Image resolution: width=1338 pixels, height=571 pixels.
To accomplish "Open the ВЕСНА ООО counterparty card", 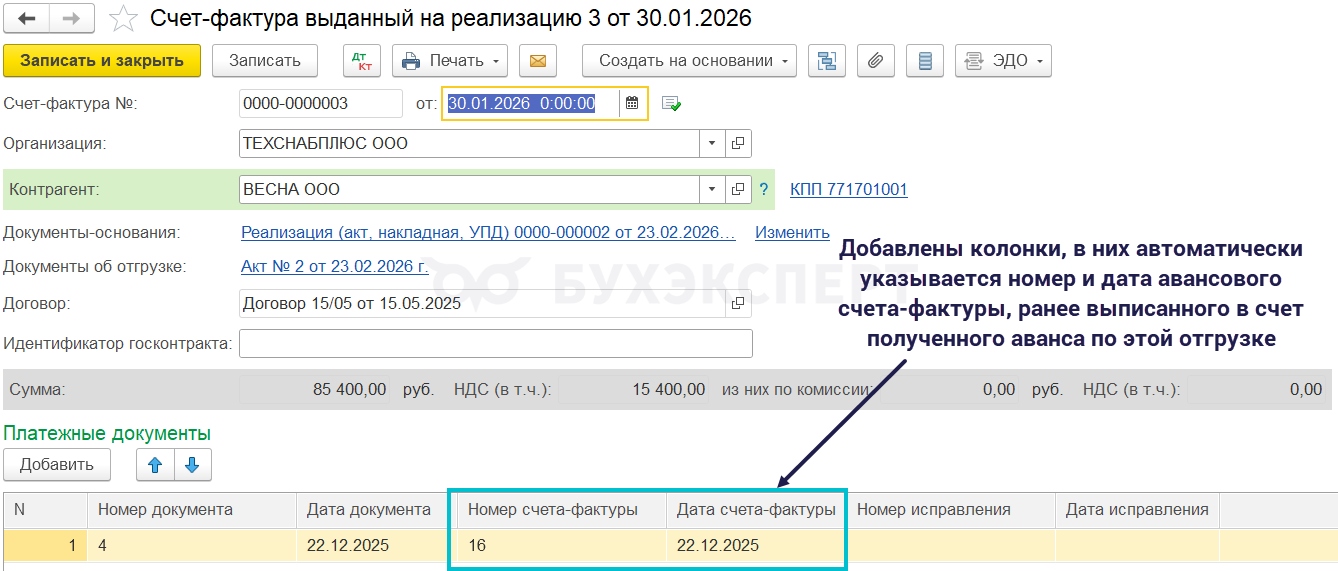I will (x=738, y=189).
